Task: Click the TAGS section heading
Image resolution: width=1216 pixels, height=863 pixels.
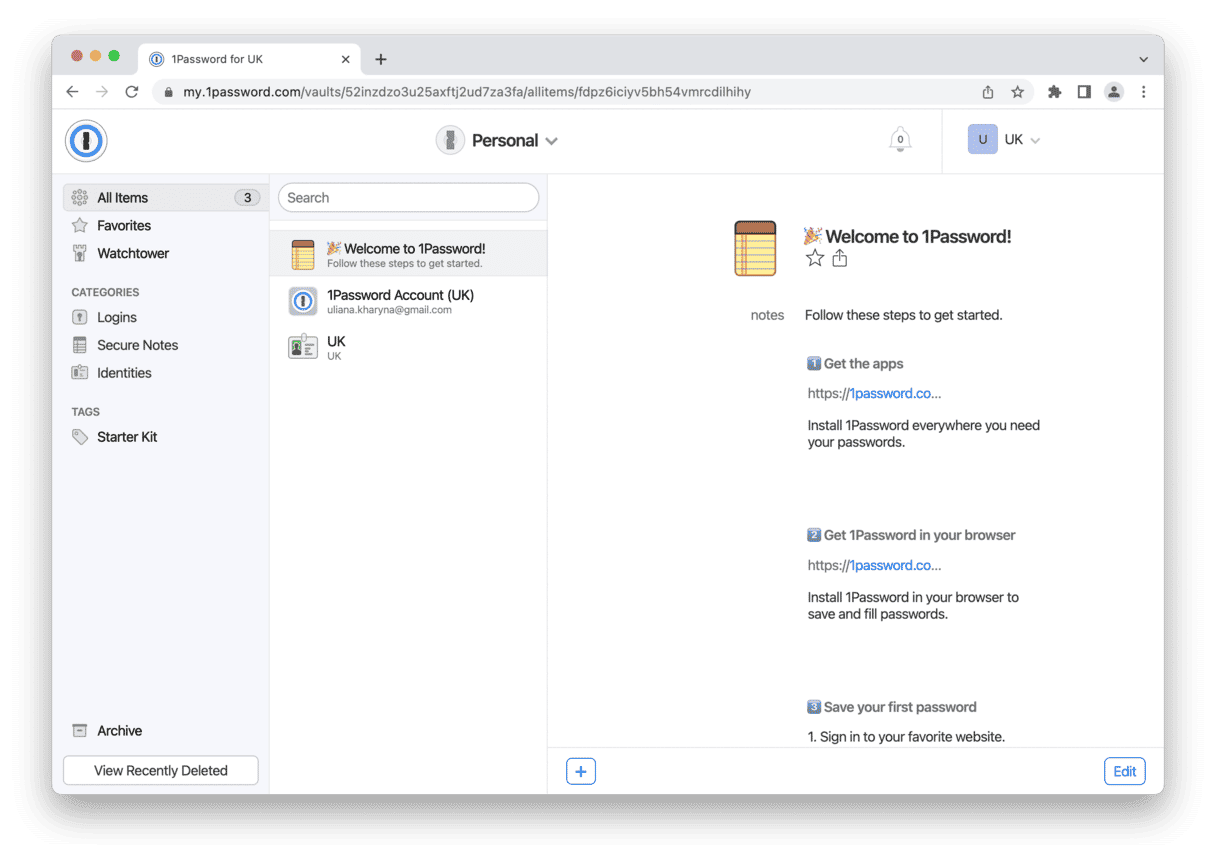Action: (x=86, y=412)
